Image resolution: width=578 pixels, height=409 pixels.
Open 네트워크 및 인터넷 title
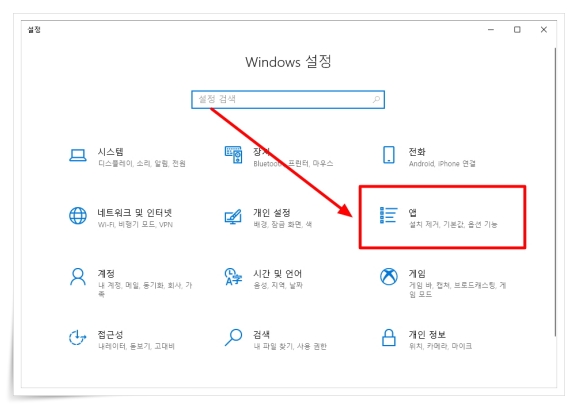[x=135, y=213]
